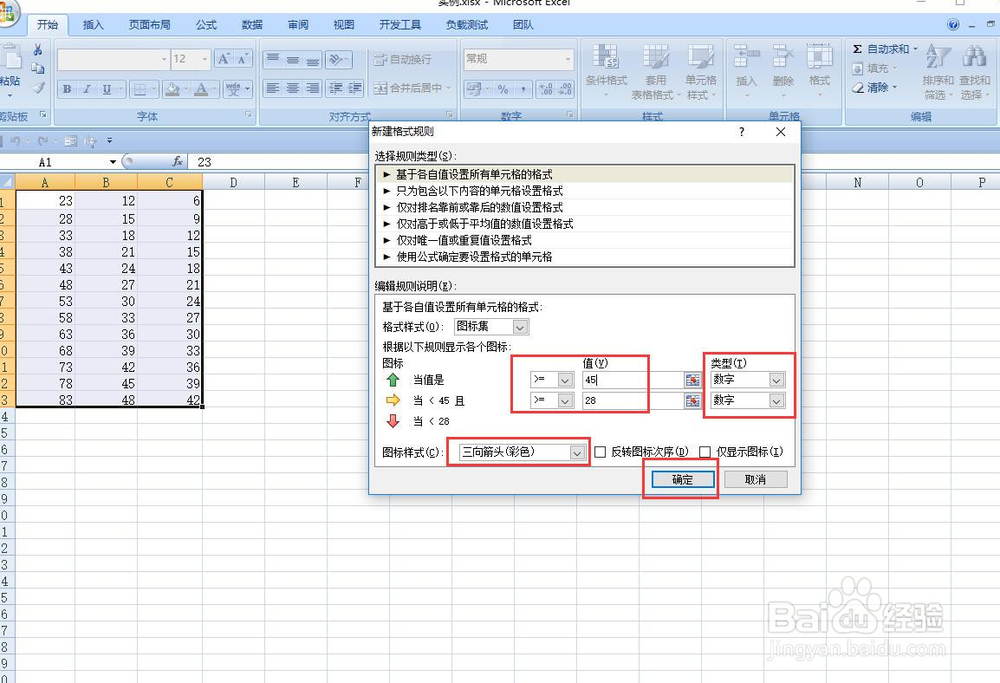Click the Insert cells 插入 icon
Viewport: 1000px width, 683px height.
tap(746, 71)
